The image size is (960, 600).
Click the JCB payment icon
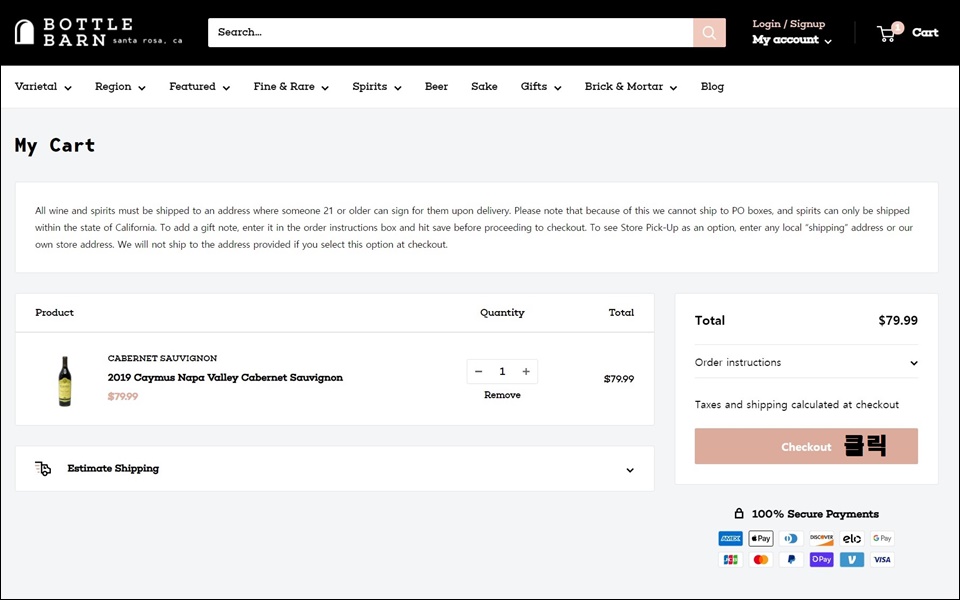(730, 560)
